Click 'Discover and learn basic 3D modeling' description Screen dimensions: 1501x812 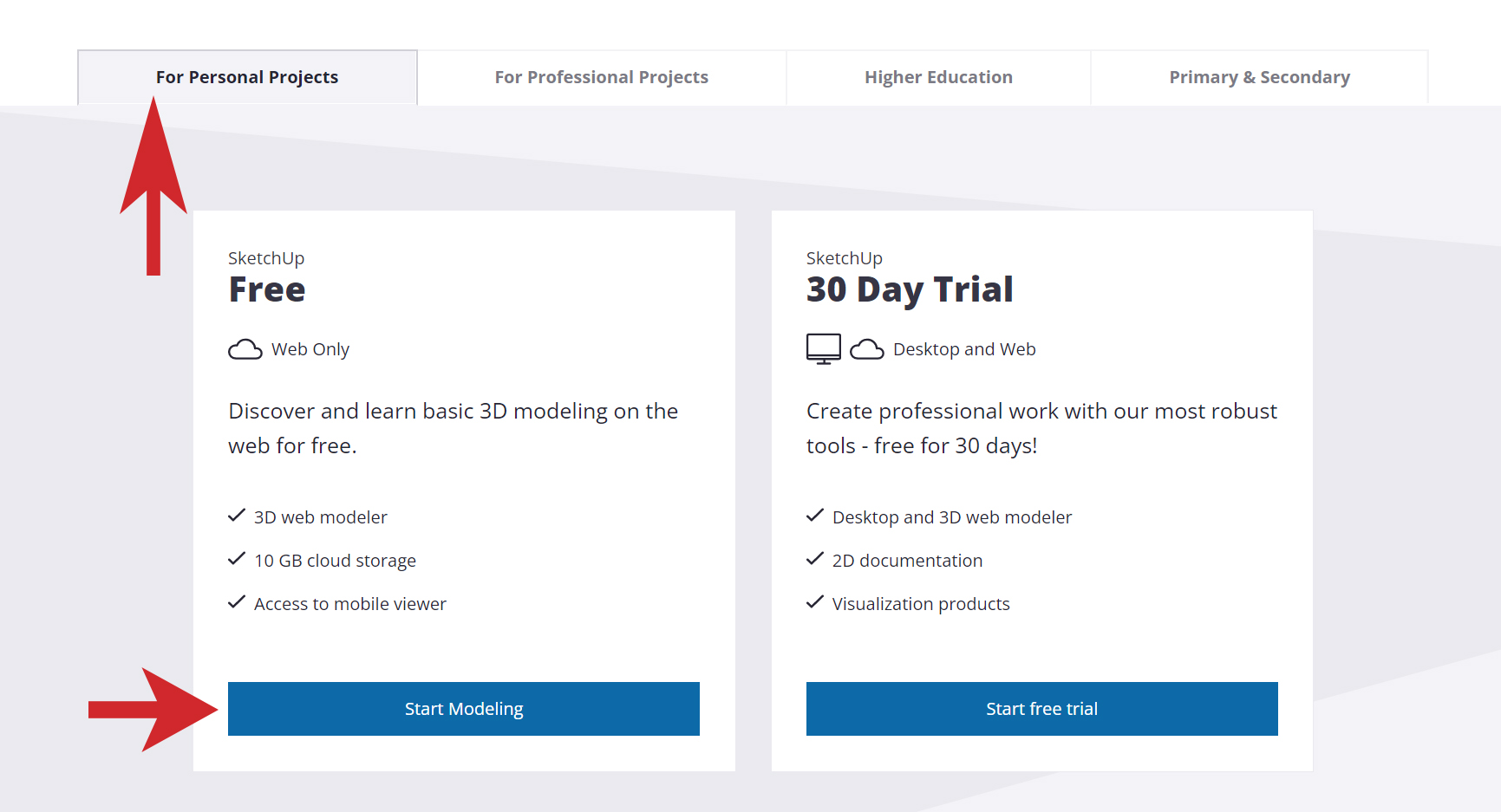(x=454, y=428)
